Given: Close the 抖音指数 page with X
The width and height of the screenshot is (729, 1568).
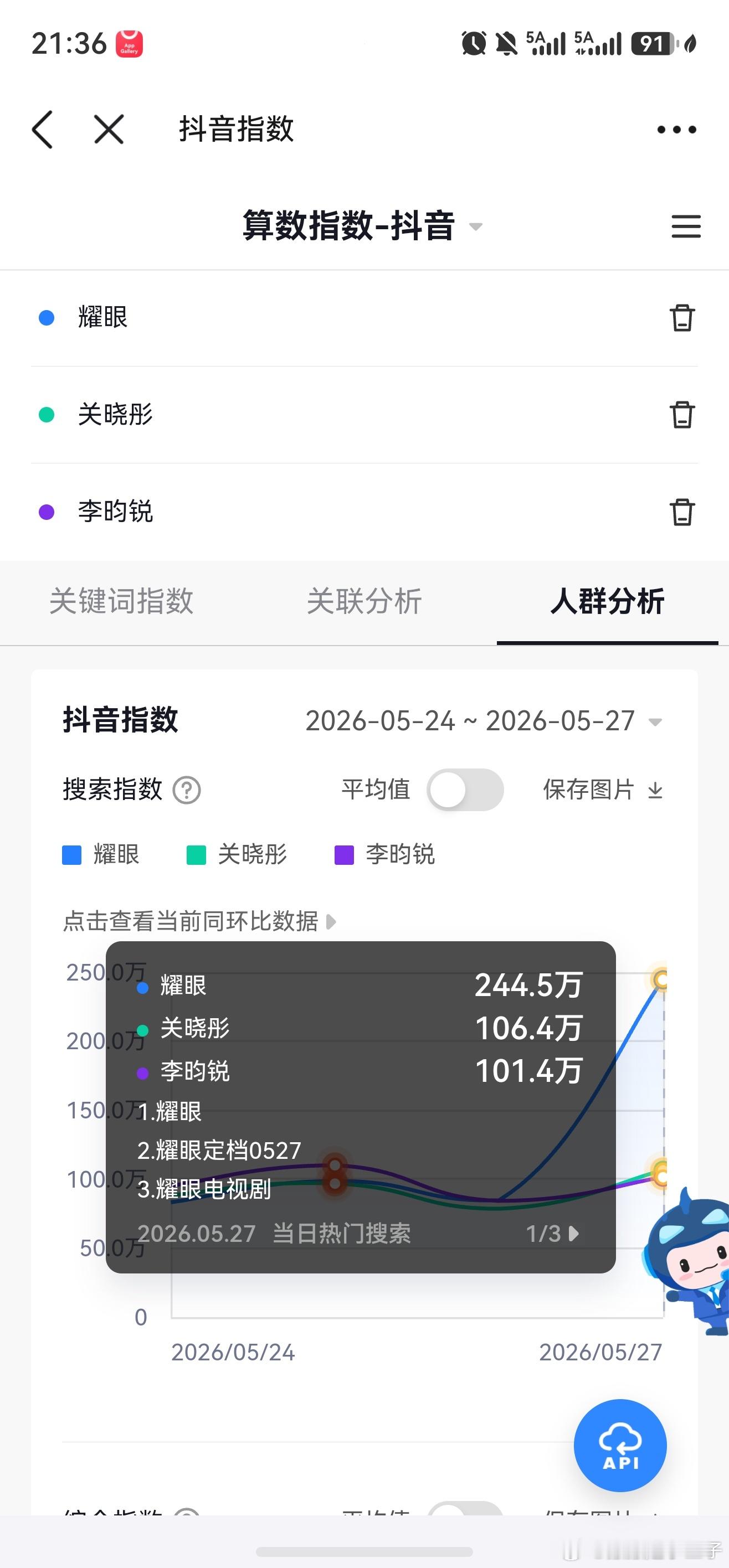Looking at the screenshot, I should [109, 129].
